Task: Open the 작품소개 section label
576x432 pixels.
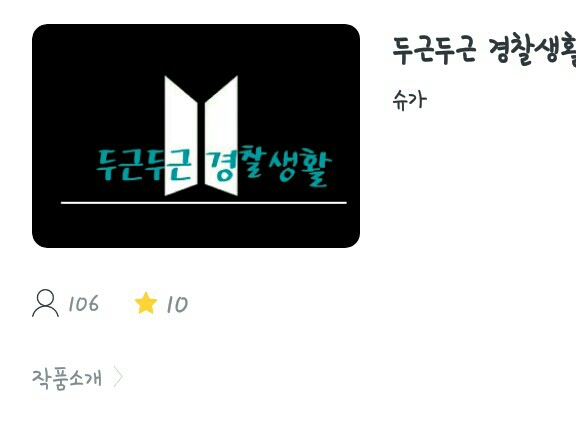Action: point(67,378)
